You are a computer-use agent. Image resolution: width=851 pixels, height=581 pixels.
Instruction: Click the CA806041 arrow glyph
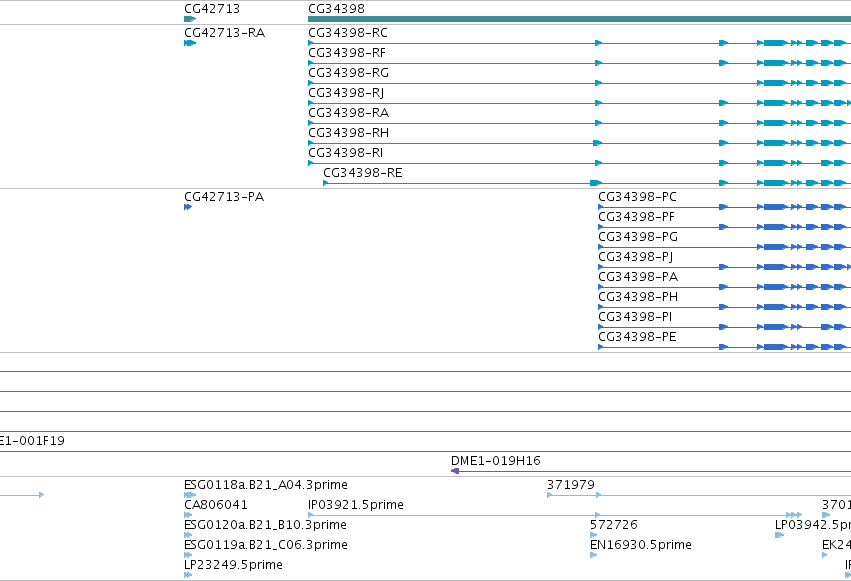(188, 515)
